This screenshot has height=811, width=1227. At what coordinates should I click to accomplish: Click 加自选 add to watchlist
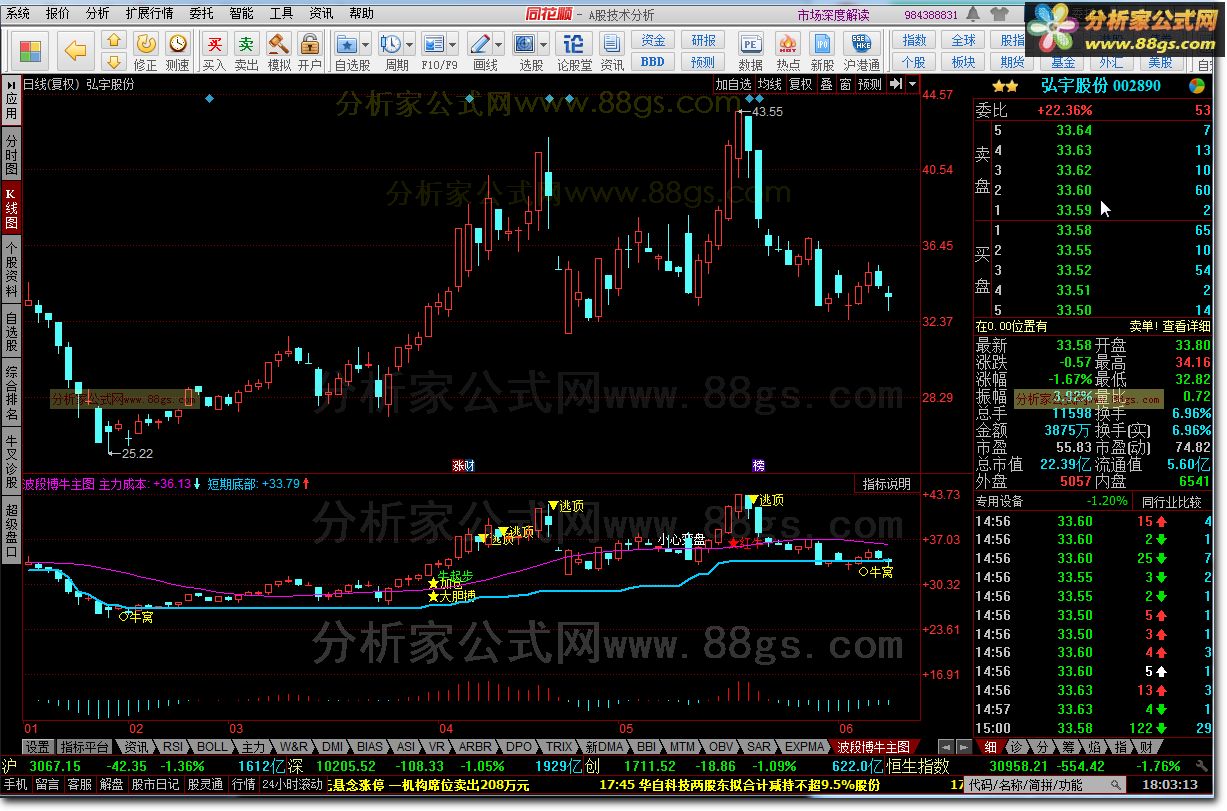[x=732, y=84]
